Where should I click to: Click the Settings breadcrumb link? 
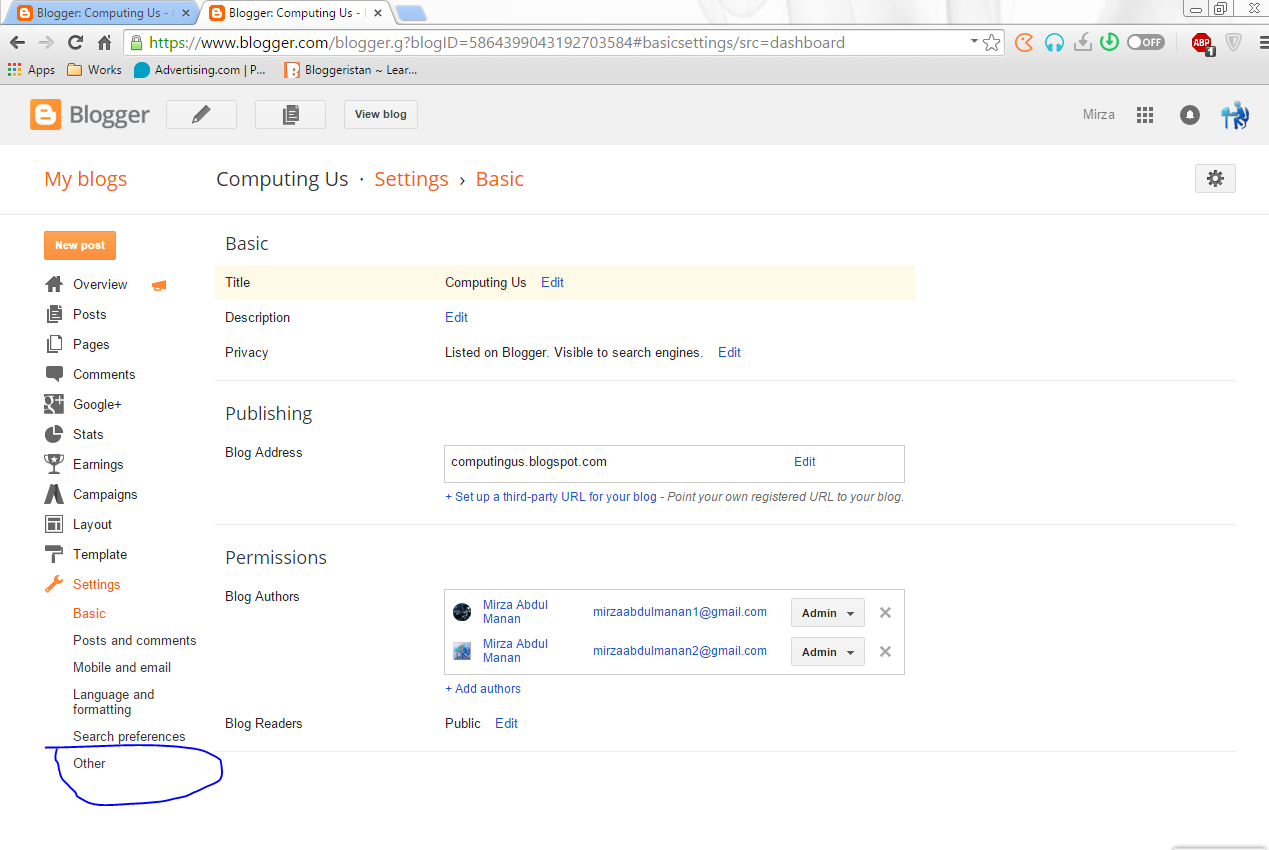pyautogui.click(x=411, y=179)
